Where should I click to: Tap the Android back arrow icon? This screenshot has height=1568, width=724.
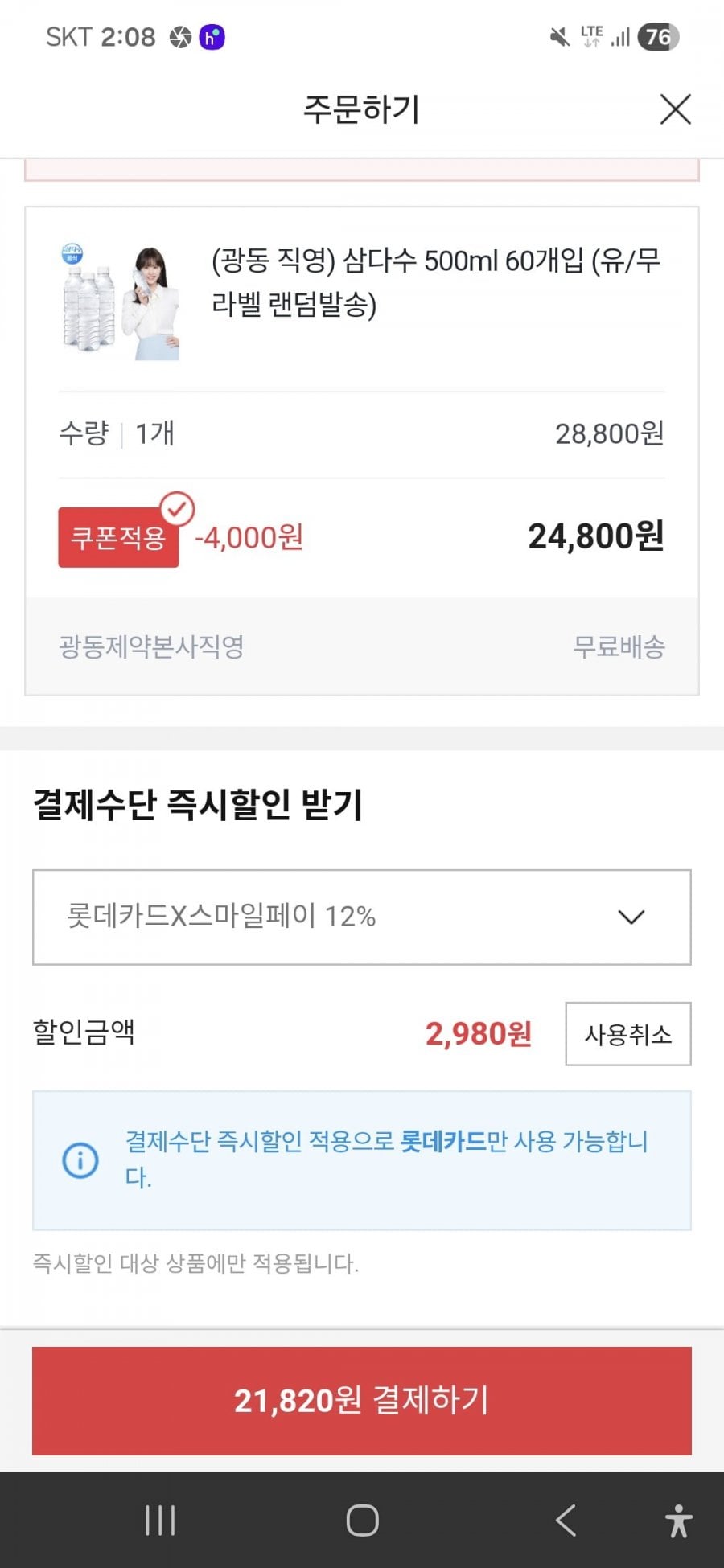coord(566,1520)
